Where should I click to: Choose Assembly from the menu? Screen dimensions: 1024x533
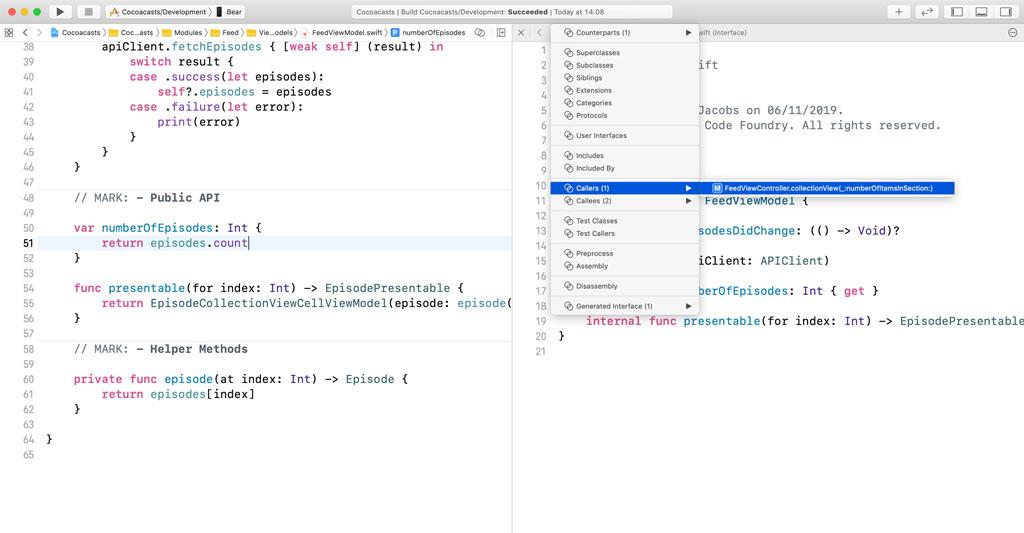click(x=625, y=266)
